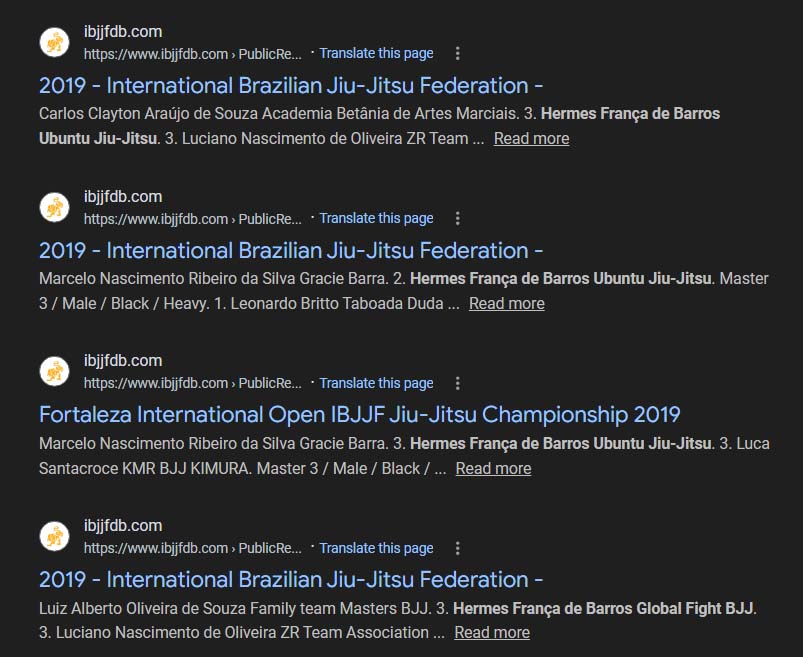Open the bottom 2019 International Brazilian Jiu-Jitsu Federation title
This screenshot has height=657, width=803.
click(x=290, y=580)
